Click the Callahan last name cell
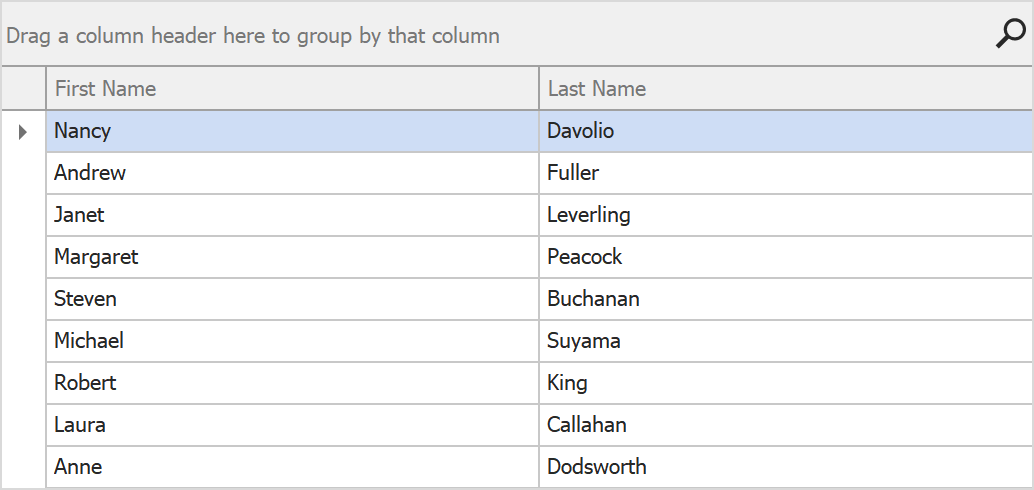Screen dimensions: 1034x490 pyautogui.click(x=586, y=425)
